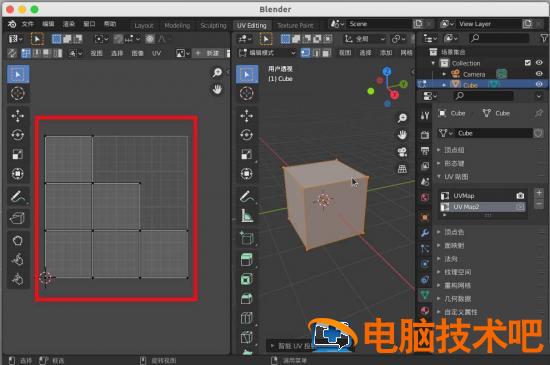The height and width of the screenshot is (365, 550).
Task: Select the Cursor tool in 3D viewport
Action: pos(247,94)
